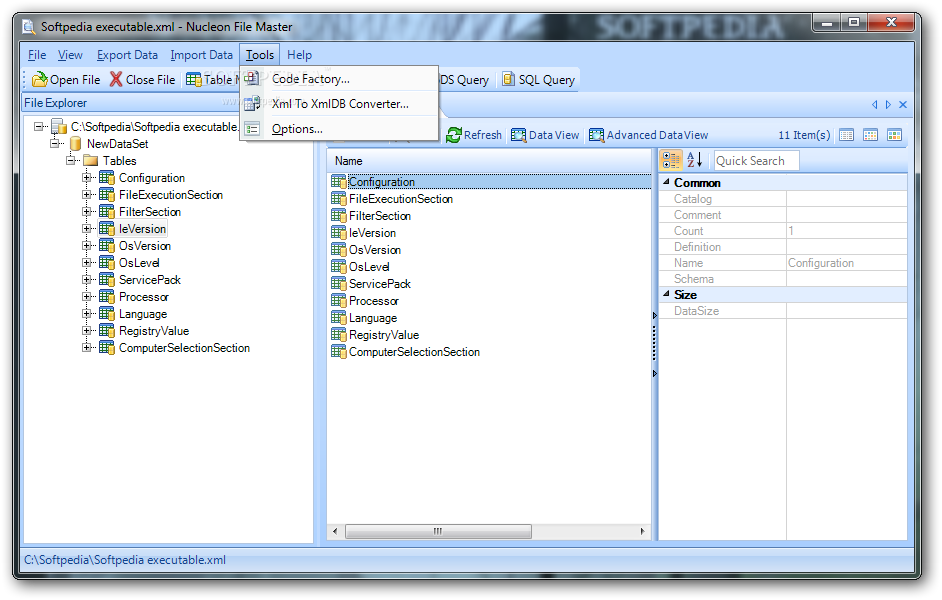Switch to the middle list view icon

(x=871, y=135)
